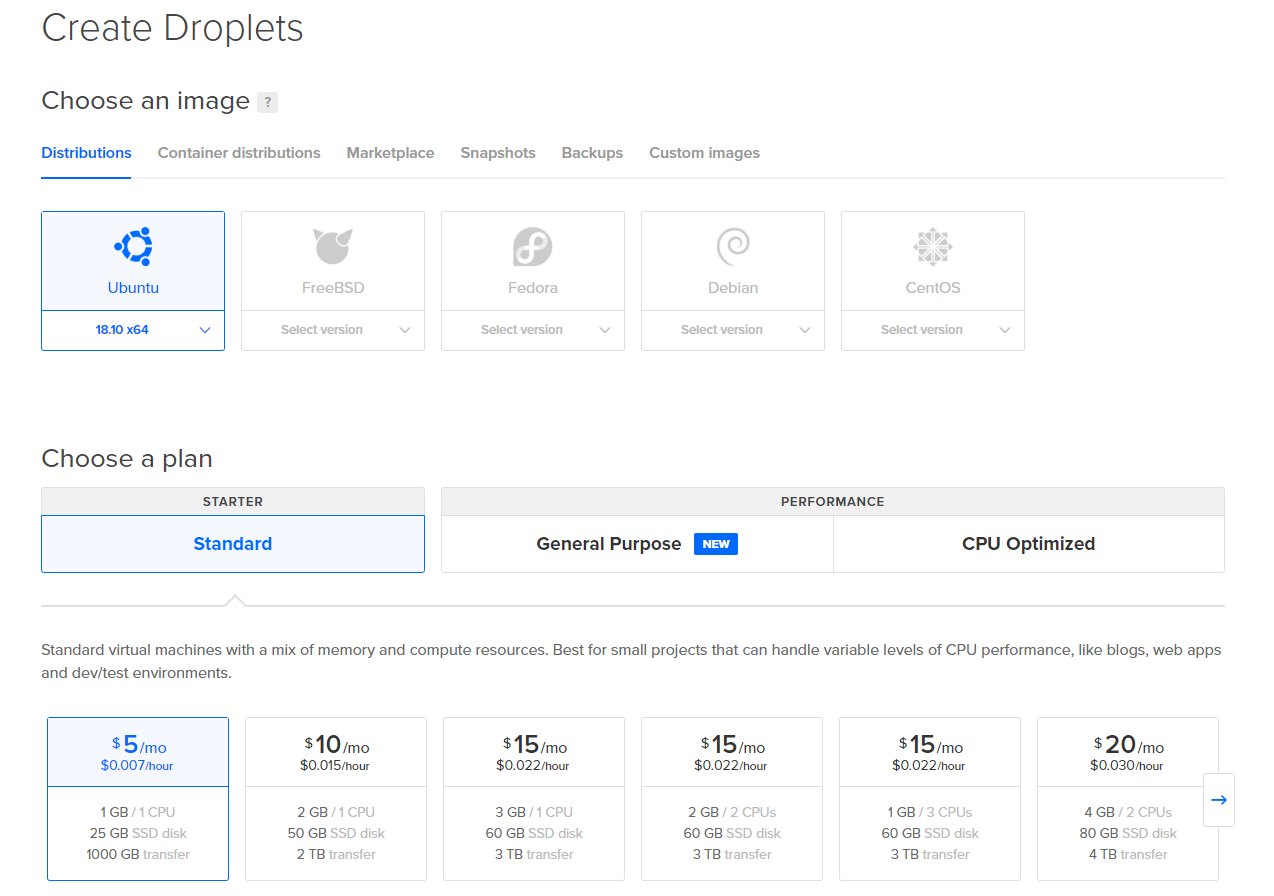This screenshot has width=1274, height=896.
Task: Switch to Container distributions tab
Action: [239, 153]
